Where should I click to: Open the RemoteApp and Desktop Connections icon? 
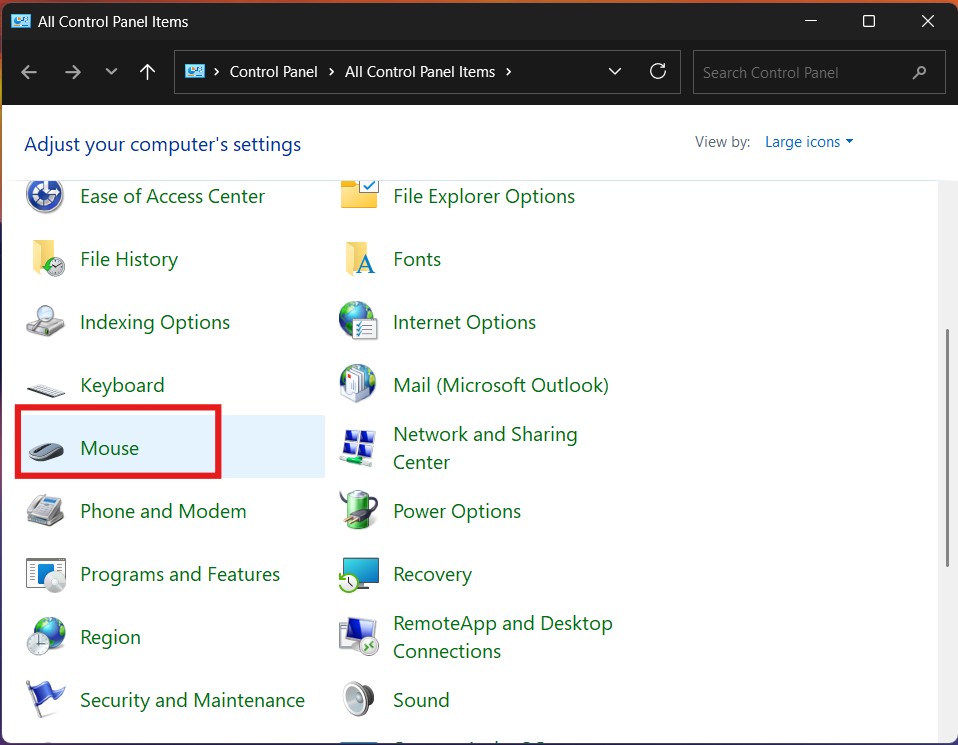pos(359,636)
